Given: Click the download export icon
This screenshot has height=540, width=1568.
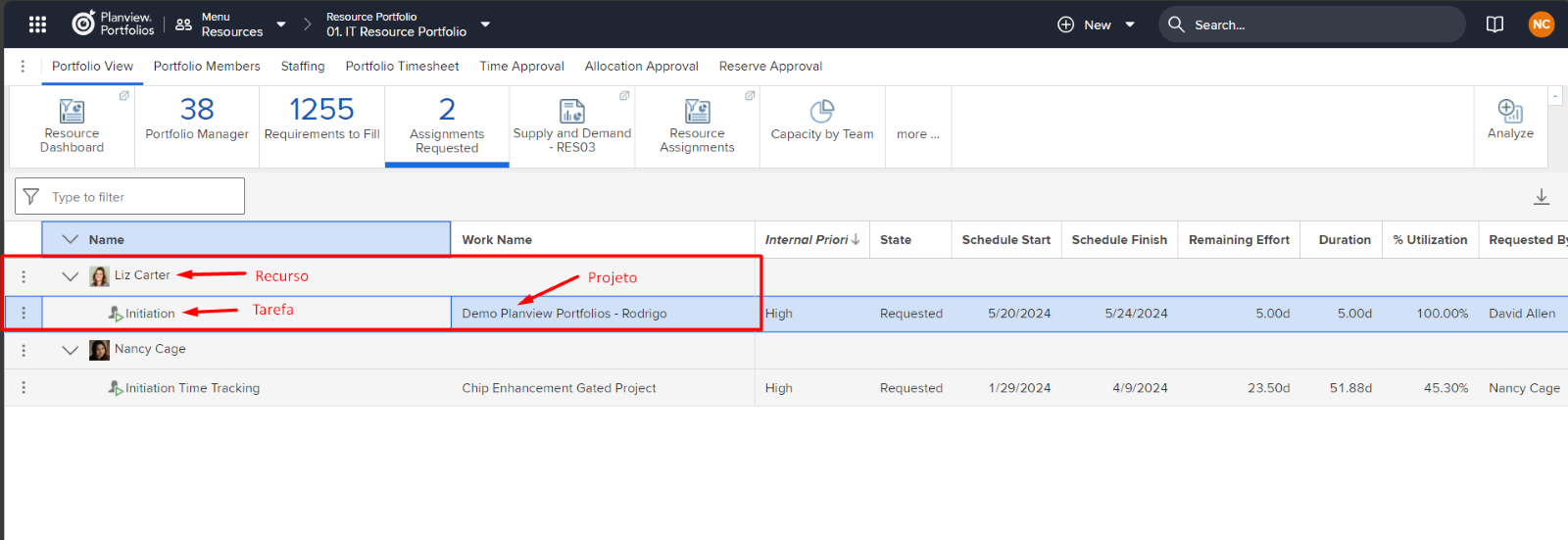Looking at the screenshot, I should tap(1542, 197).
